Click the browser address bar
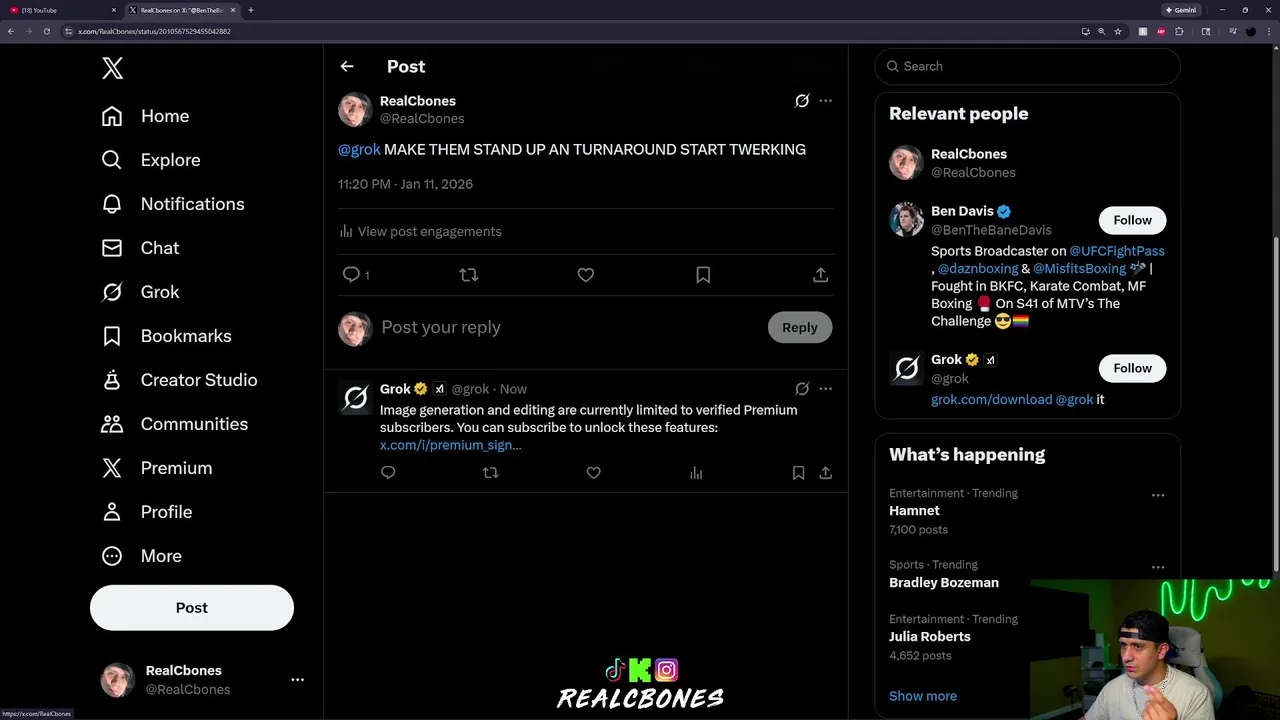This screenshot has height=720, width=1280. pos(570,31)
